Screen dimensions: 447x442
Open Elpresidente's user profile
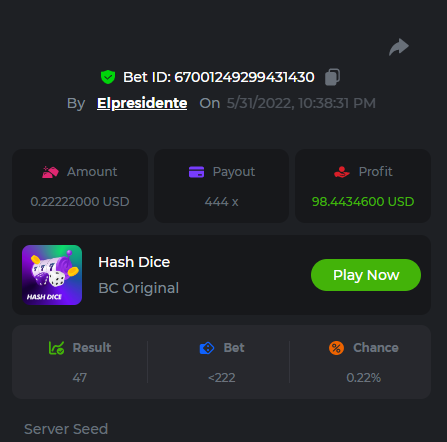[x=142, y=103]
